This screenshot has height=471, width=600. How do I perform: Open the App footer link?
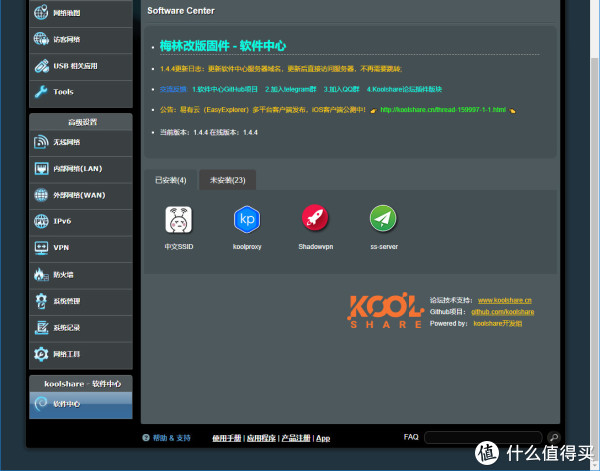pos(323,438)
